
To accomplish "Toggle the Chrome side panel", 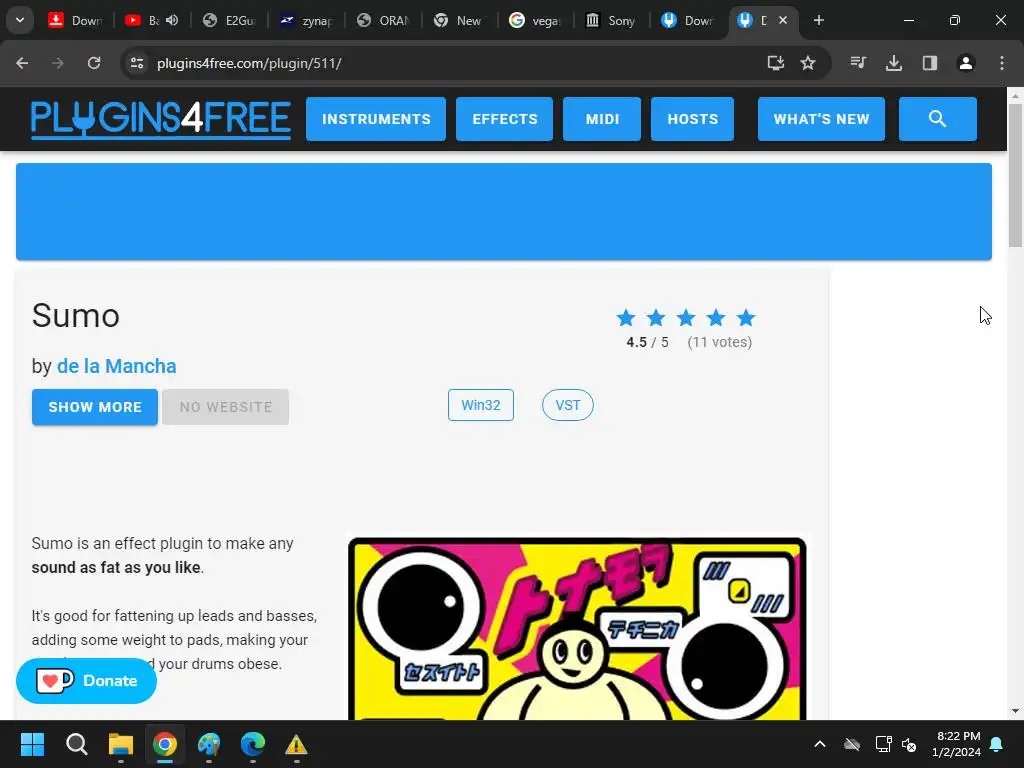I will tap(930, 63).
